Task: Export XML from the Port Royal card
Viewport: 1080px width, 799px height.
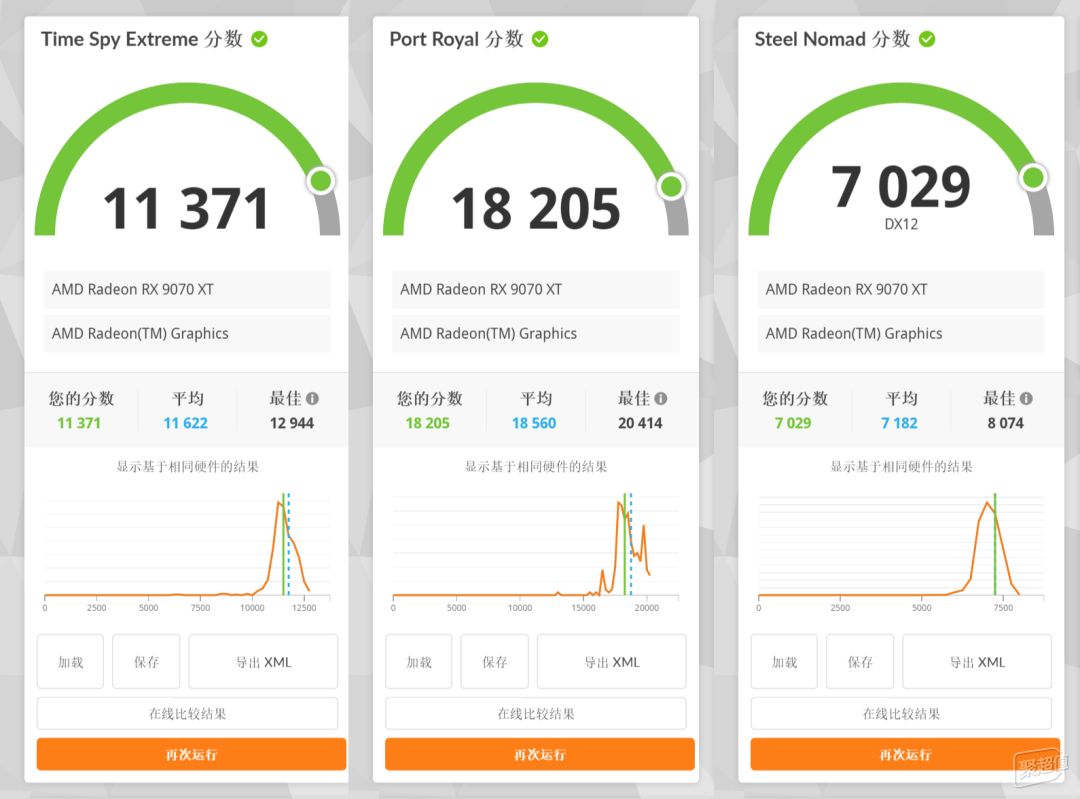Action: pos(612,661)
